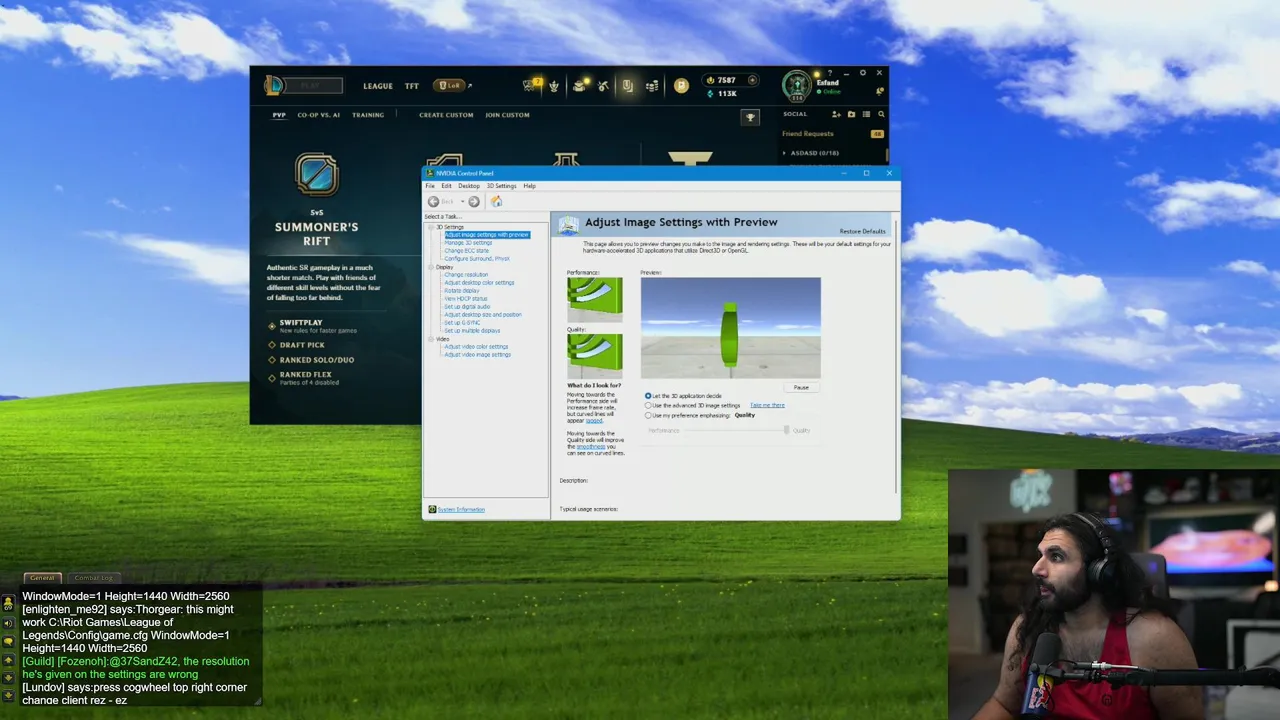Image resolution: width=1280 pixels, height=720 pixels.
Task: Click the Pause button under preview
Action: pos(801,387)
